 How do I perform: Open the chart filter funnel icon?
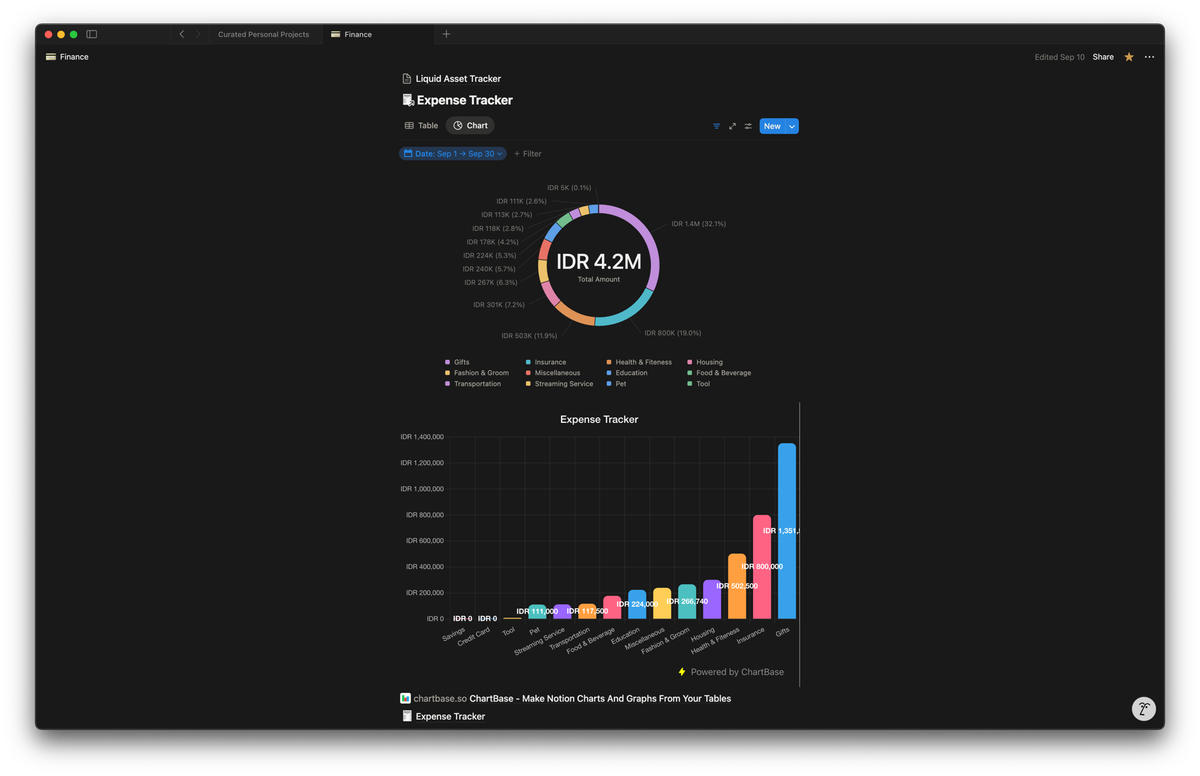coord(717,126)
